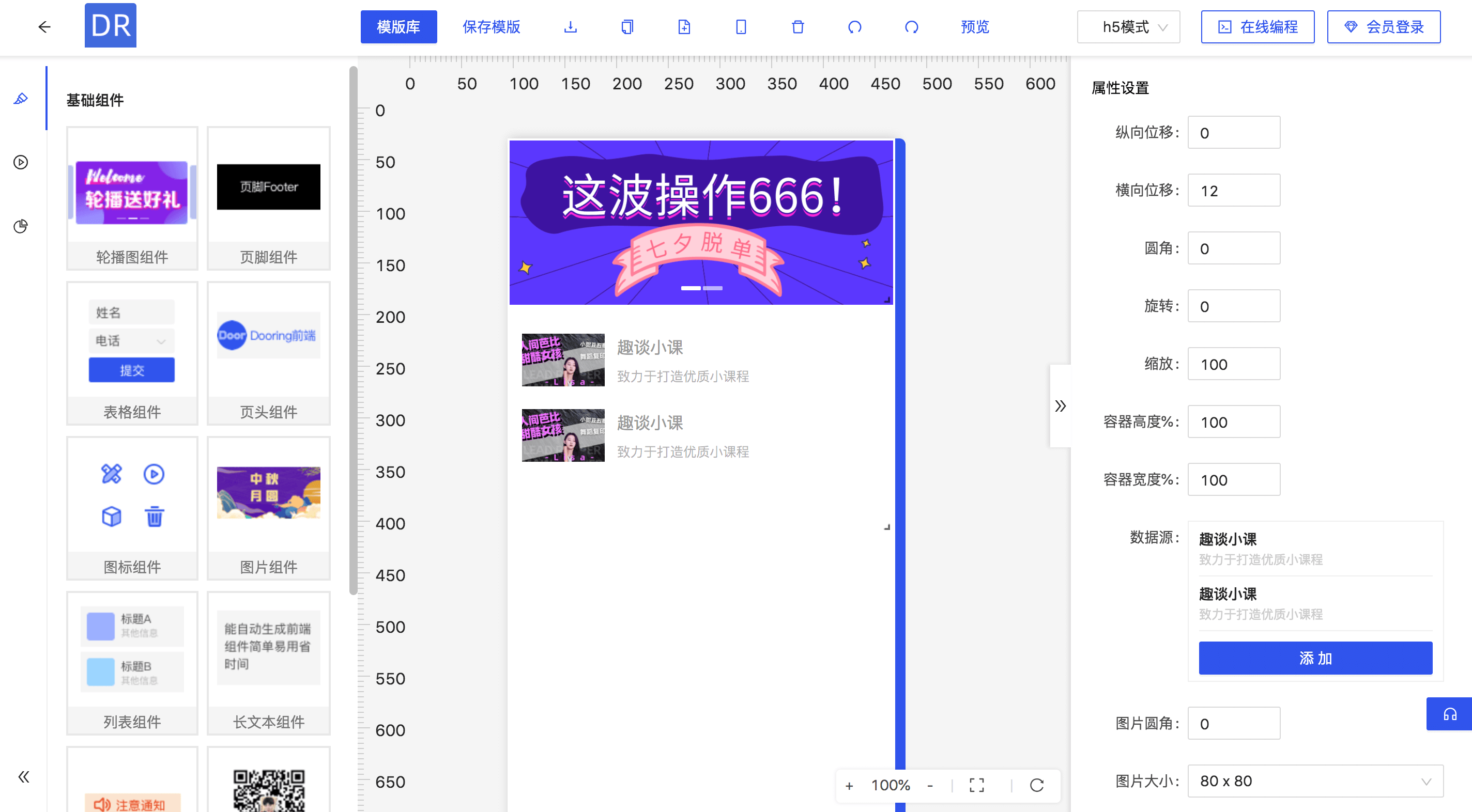Switch to the media components sidebar tab

click(x=21, y=162)
